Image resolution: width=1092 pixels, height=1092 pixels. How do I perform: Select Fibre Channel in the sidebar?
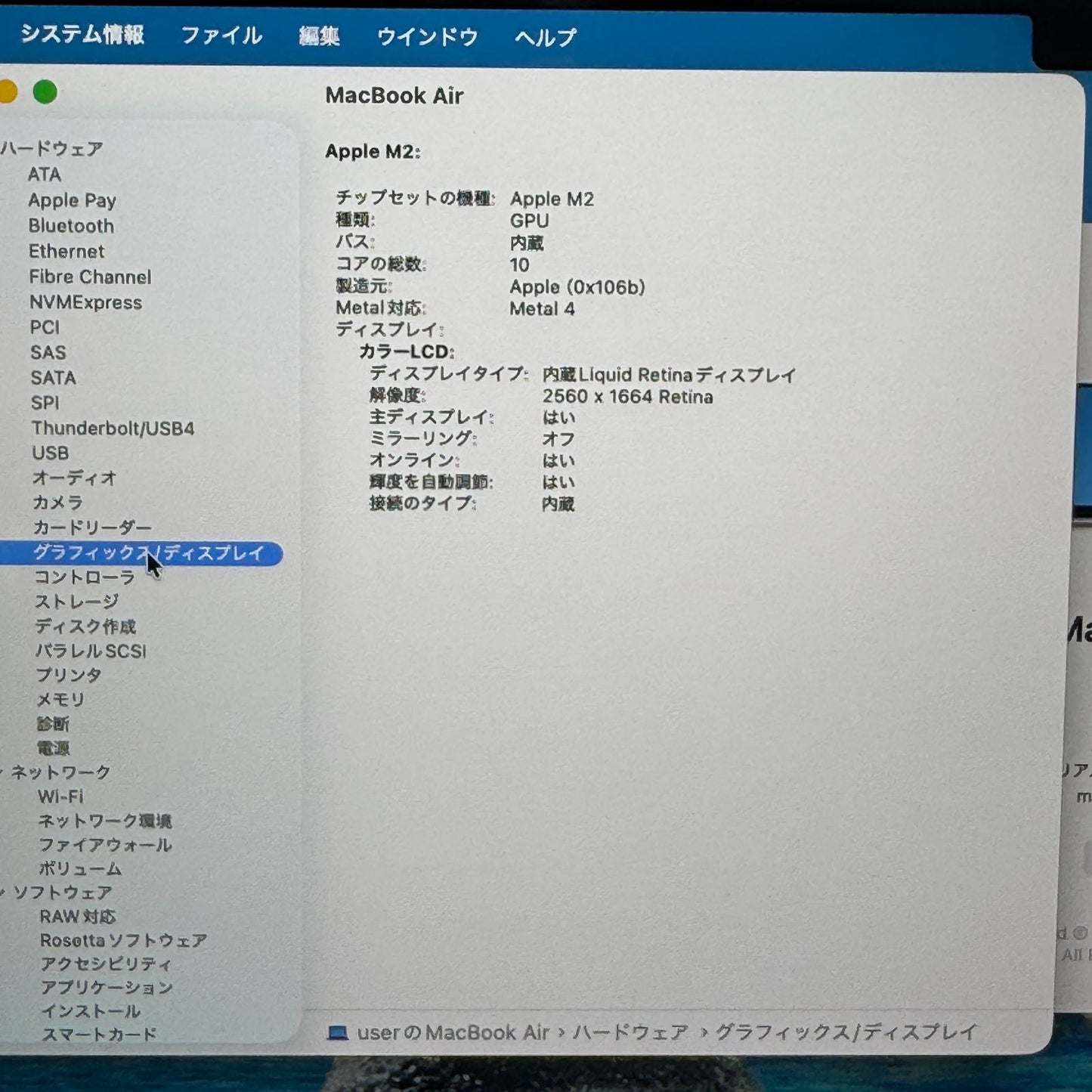90,277
